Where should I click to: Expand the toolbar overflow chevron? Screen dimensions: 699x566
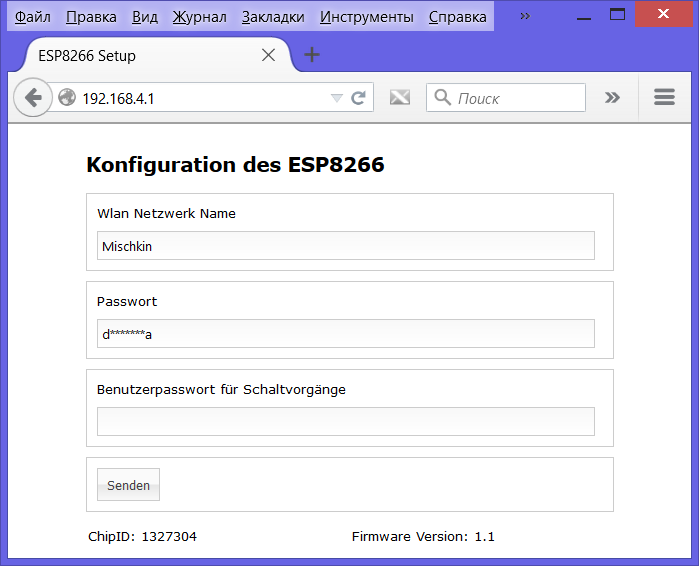point(612,98)
